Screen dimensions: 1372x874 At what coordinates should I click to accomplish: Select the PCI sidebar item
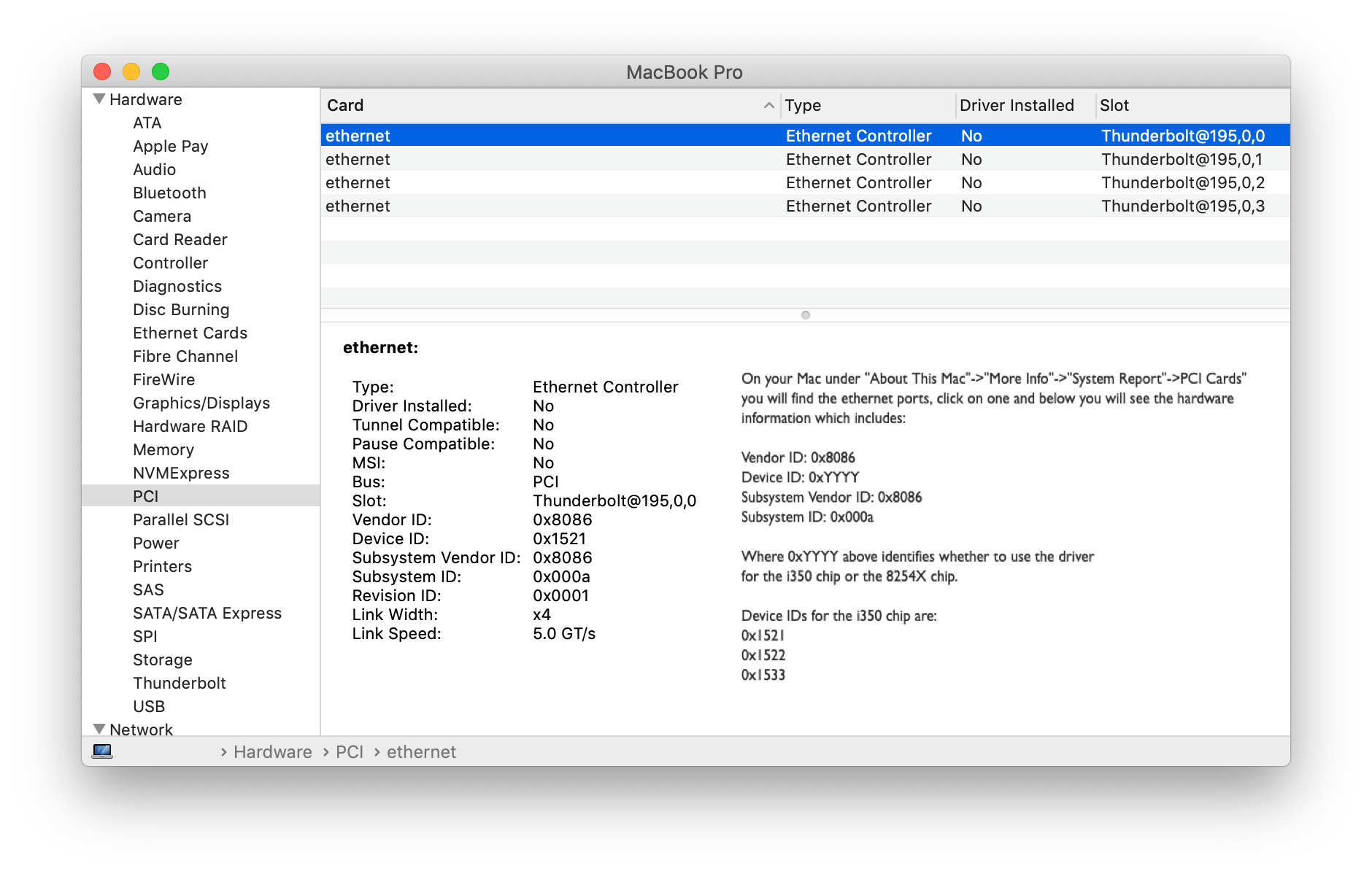[201, 496]
